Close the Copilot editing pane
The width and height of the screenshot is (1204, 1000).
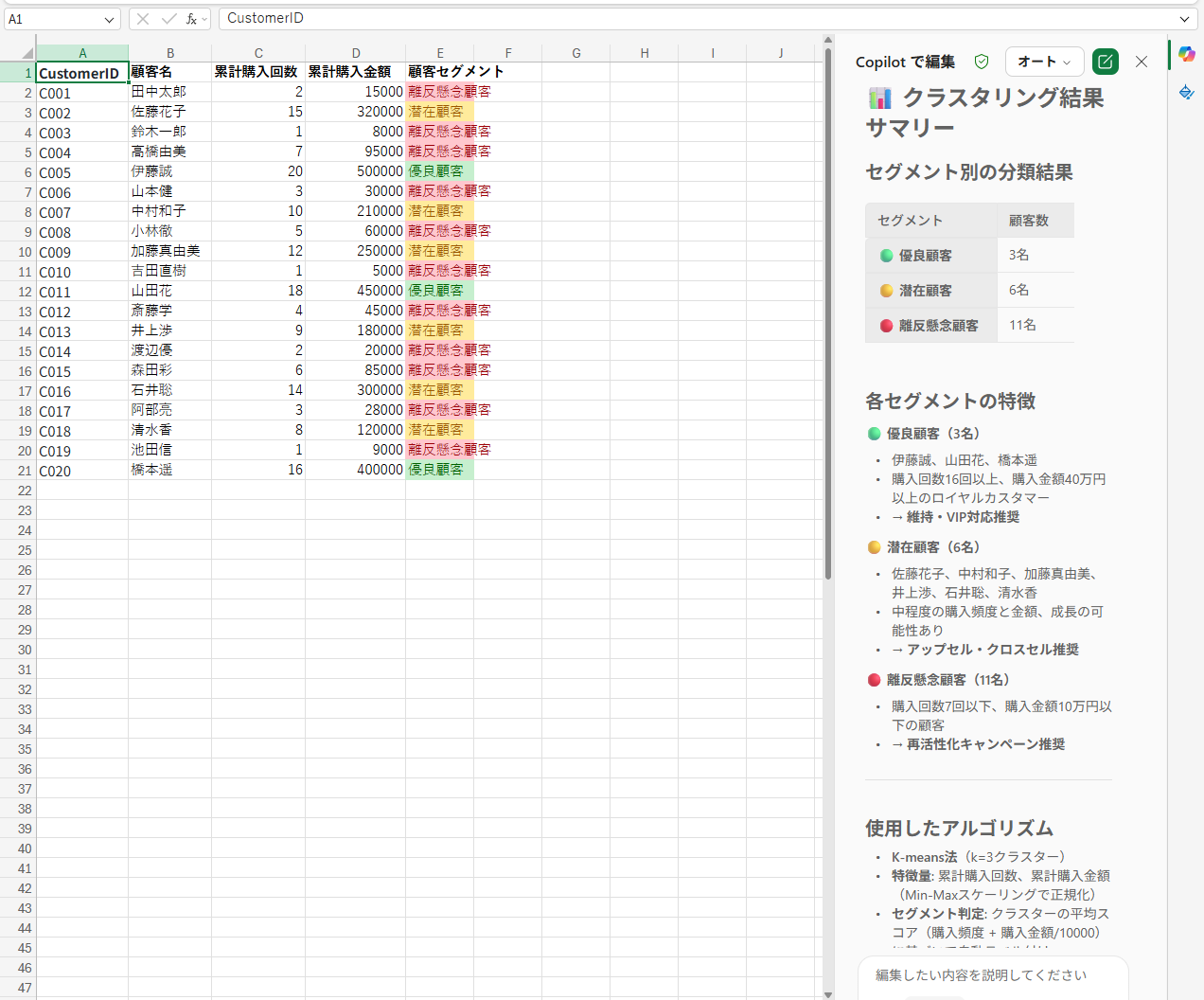1142,62
